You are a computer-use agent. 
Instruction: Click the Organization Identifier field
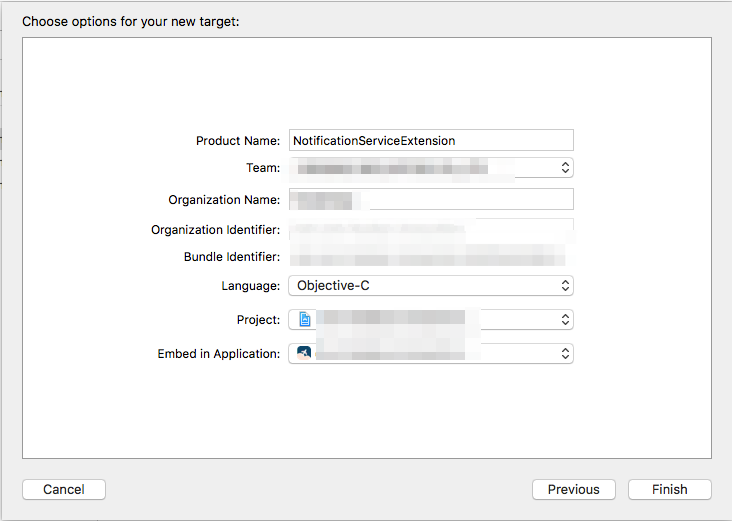pos(430,230)
